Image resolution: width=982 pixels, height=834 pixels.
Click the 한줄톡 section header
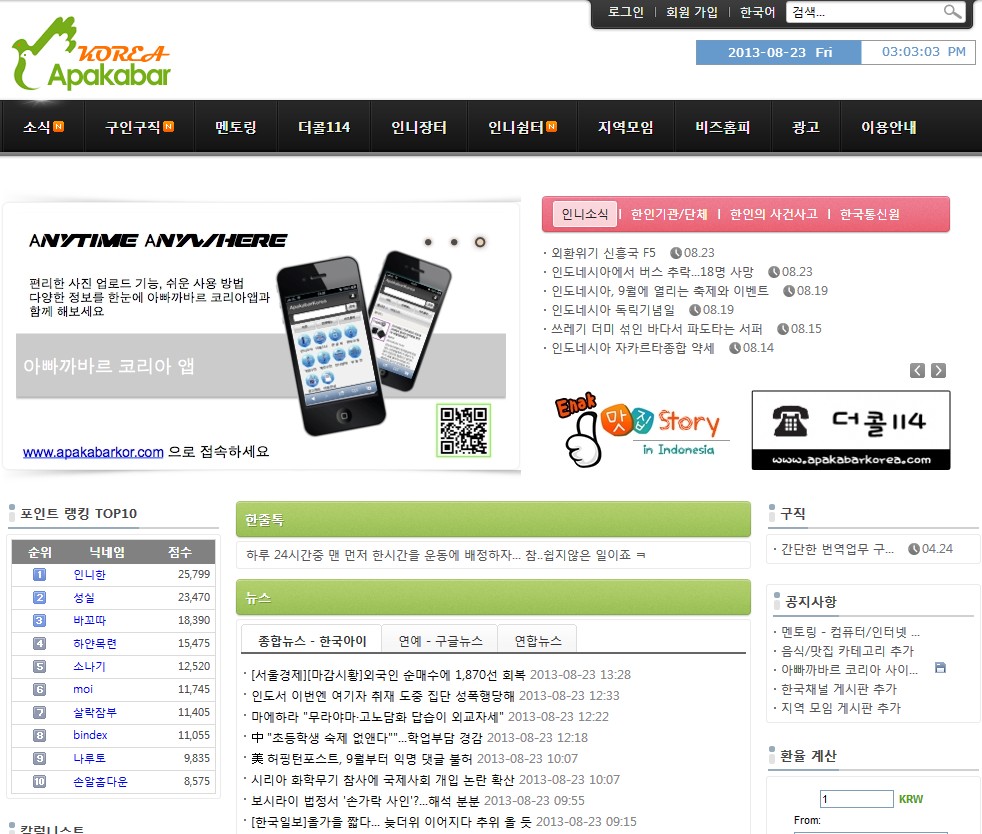493,519
